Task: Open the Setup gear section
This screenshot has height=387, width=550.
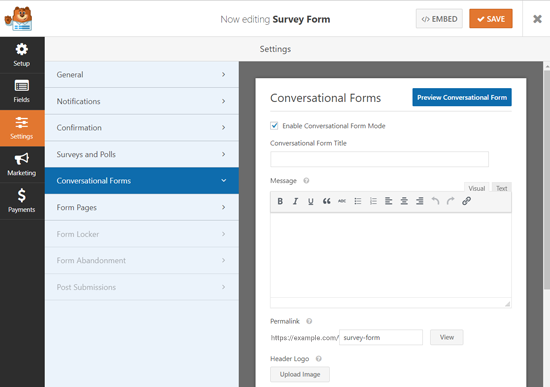Action: [x=22, y=55]
